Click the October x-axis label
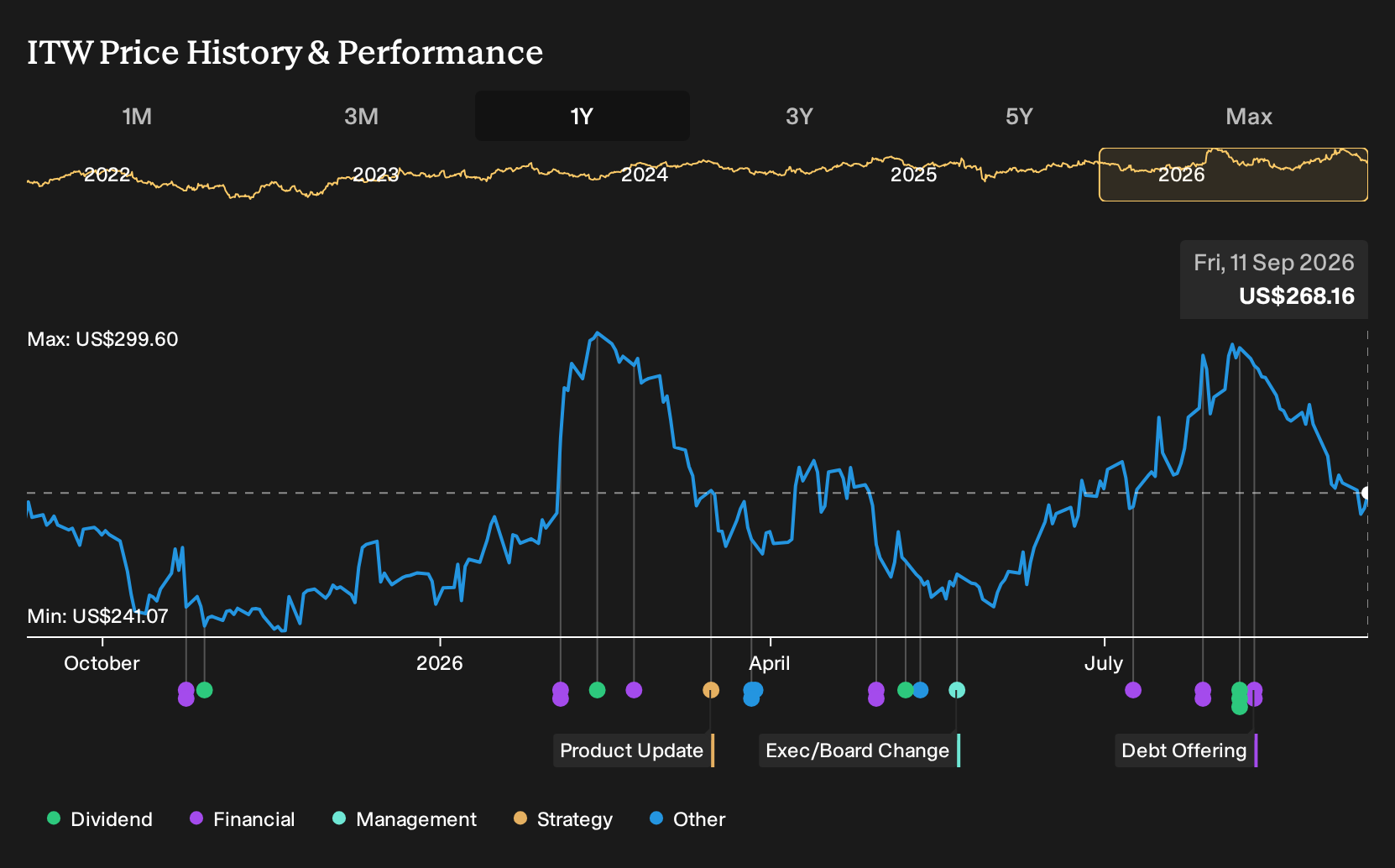Image resolution: width=1395 pixels, height=868 pixels. tap(102, 663)
